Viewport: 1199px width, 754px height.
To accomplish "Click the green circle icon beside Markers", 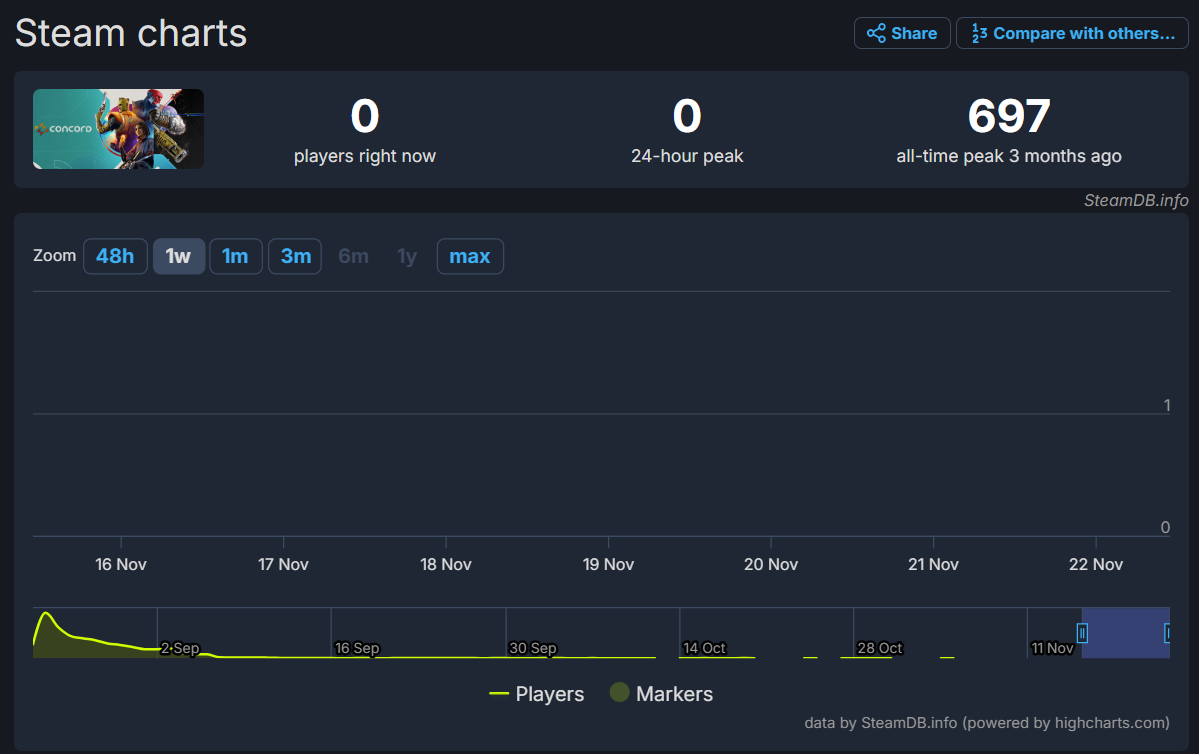I will point(619,692).
